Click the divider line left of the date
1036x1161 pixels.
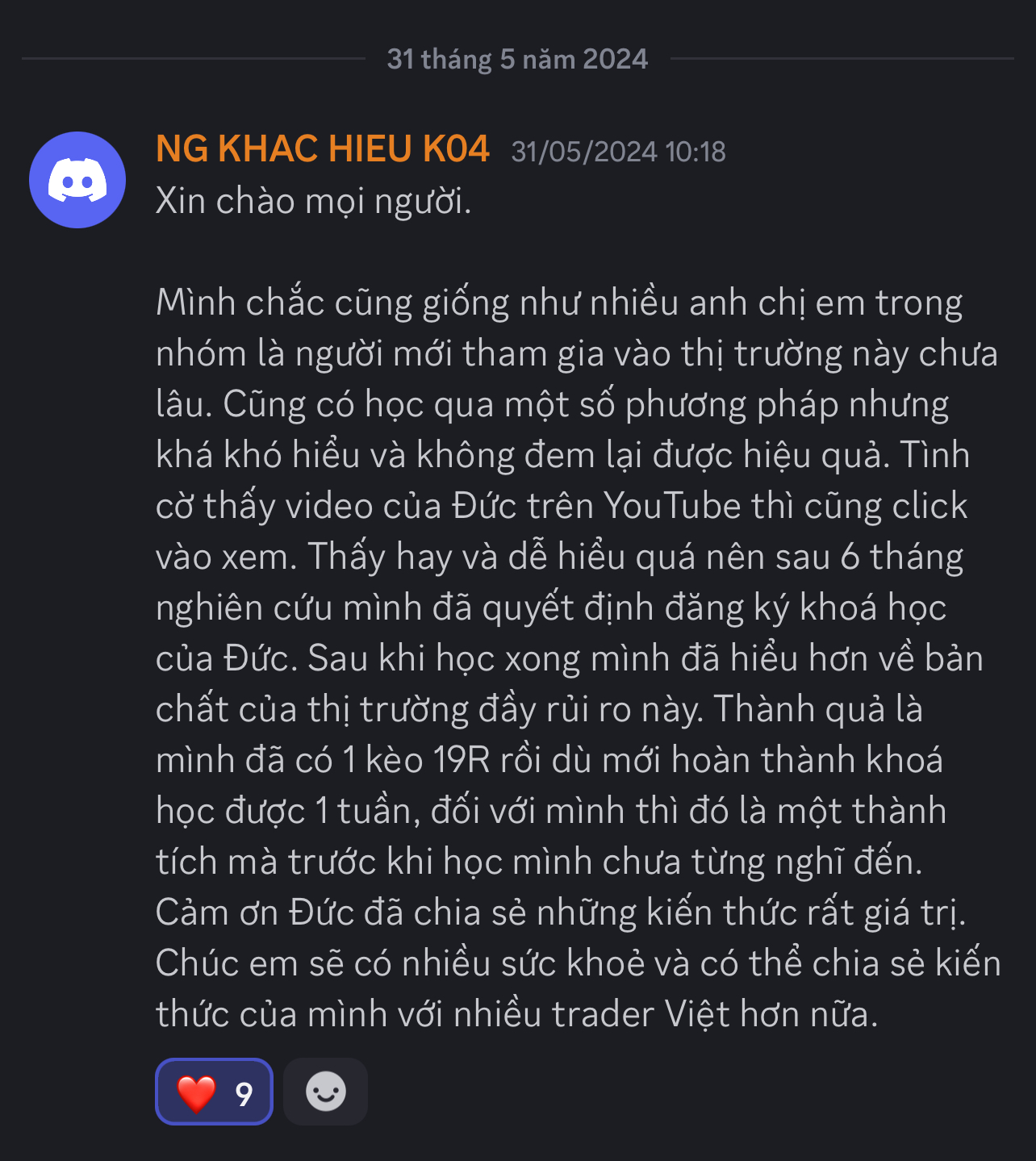(x=194, y=58)
